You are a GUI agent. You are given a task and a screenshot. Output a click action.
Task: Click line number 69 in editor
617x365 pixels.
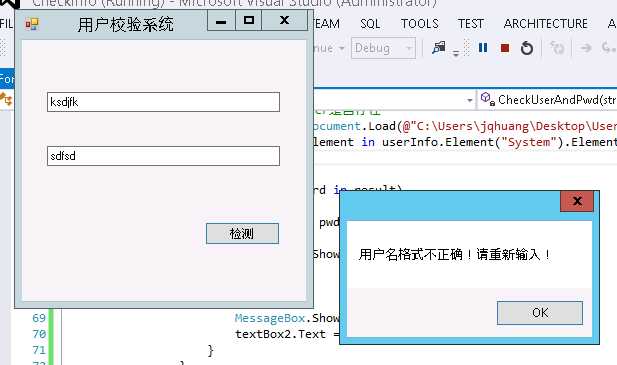(x=39, y=318)
